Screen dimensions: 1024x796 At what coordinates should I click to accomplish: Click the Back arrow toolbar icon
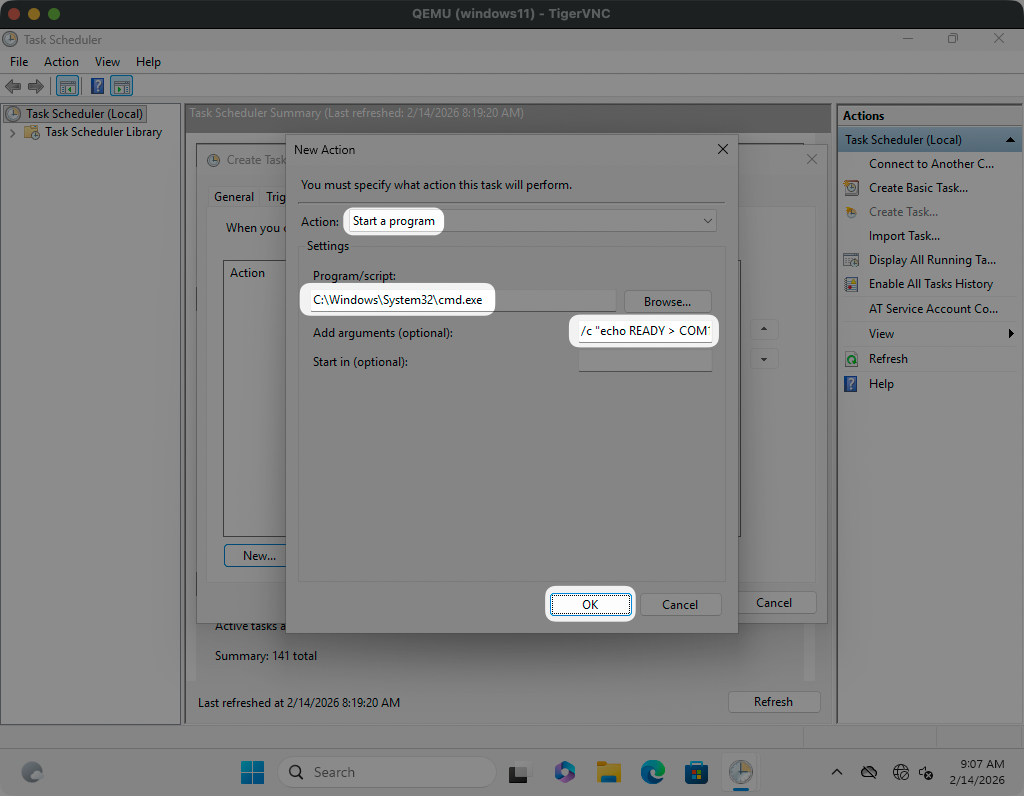(x=13, y=87)
